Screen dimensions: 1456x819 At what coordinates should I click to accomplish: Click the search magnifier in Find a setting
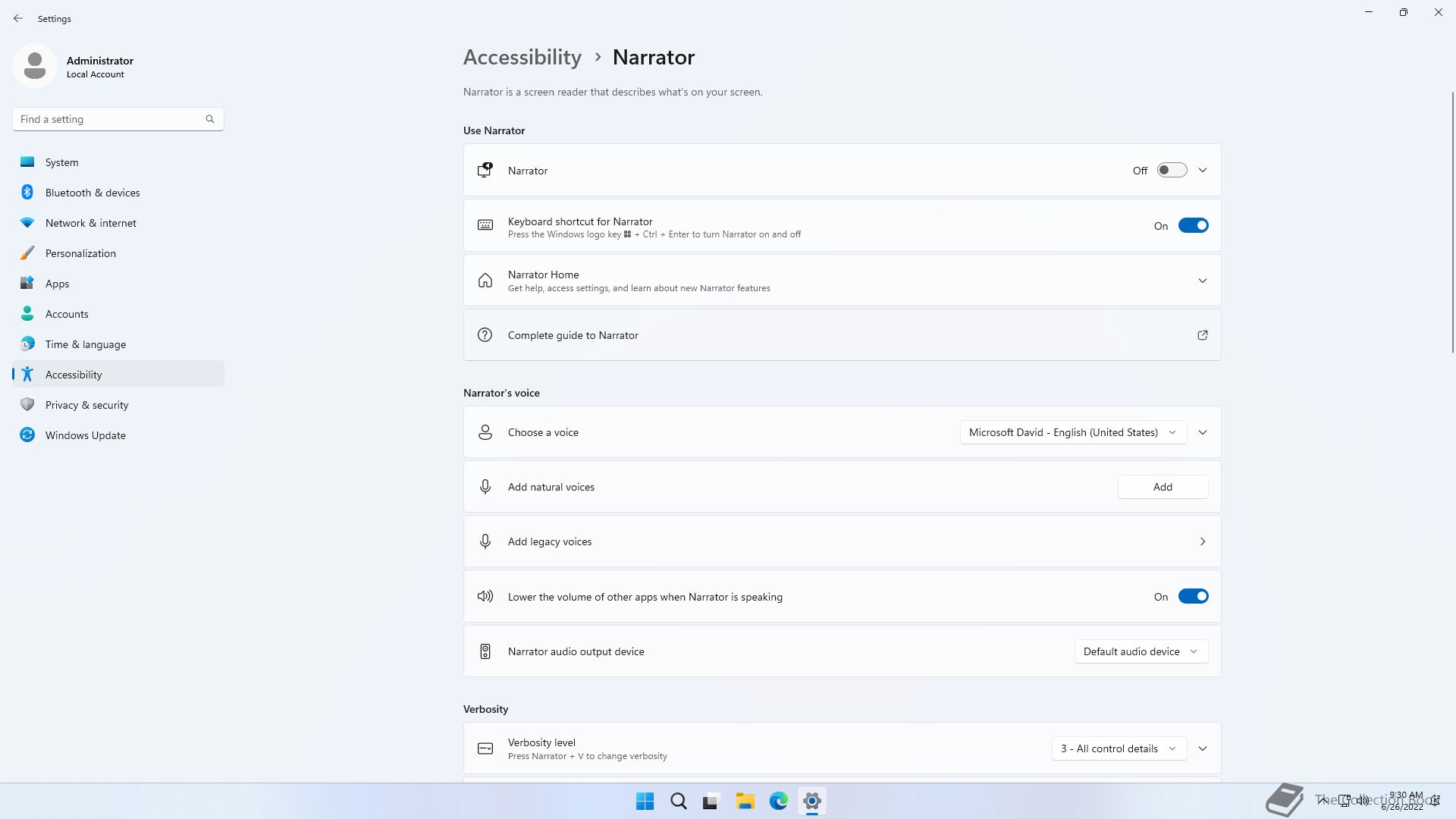coord(210,119)
